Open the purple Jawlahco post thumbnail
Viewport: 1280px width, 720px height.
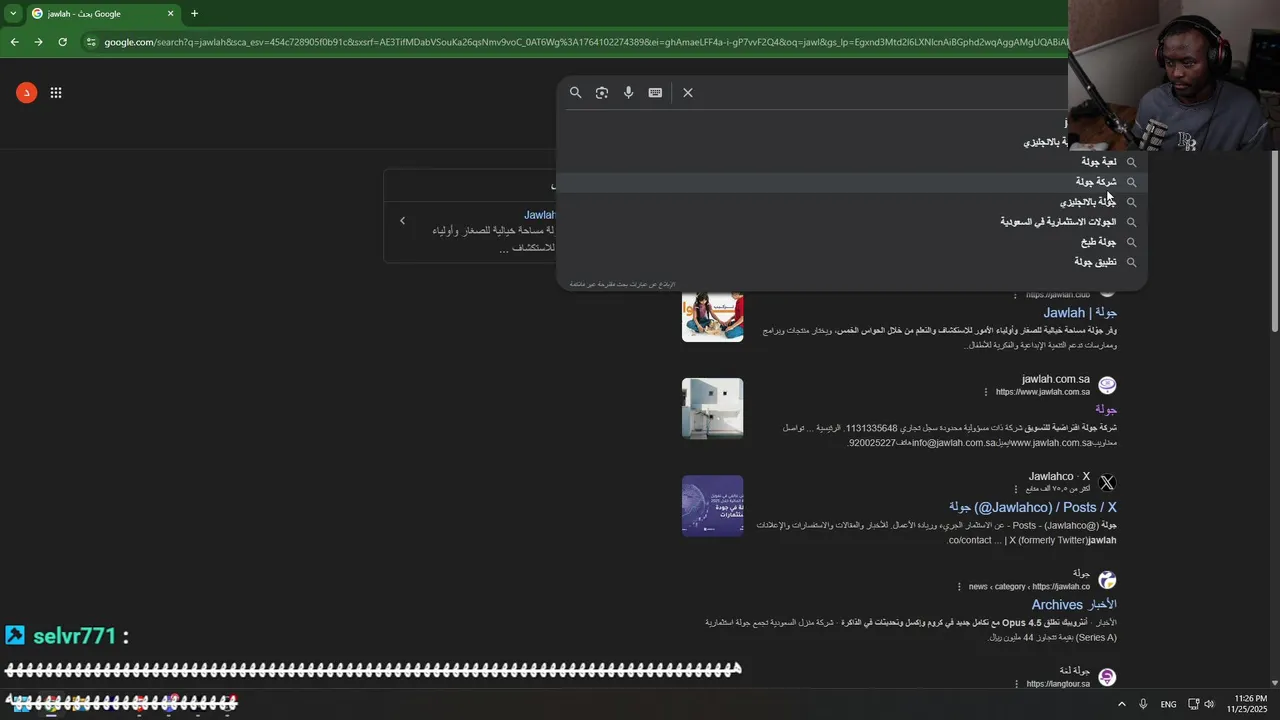pyautogui.click(x=712, y=506)
